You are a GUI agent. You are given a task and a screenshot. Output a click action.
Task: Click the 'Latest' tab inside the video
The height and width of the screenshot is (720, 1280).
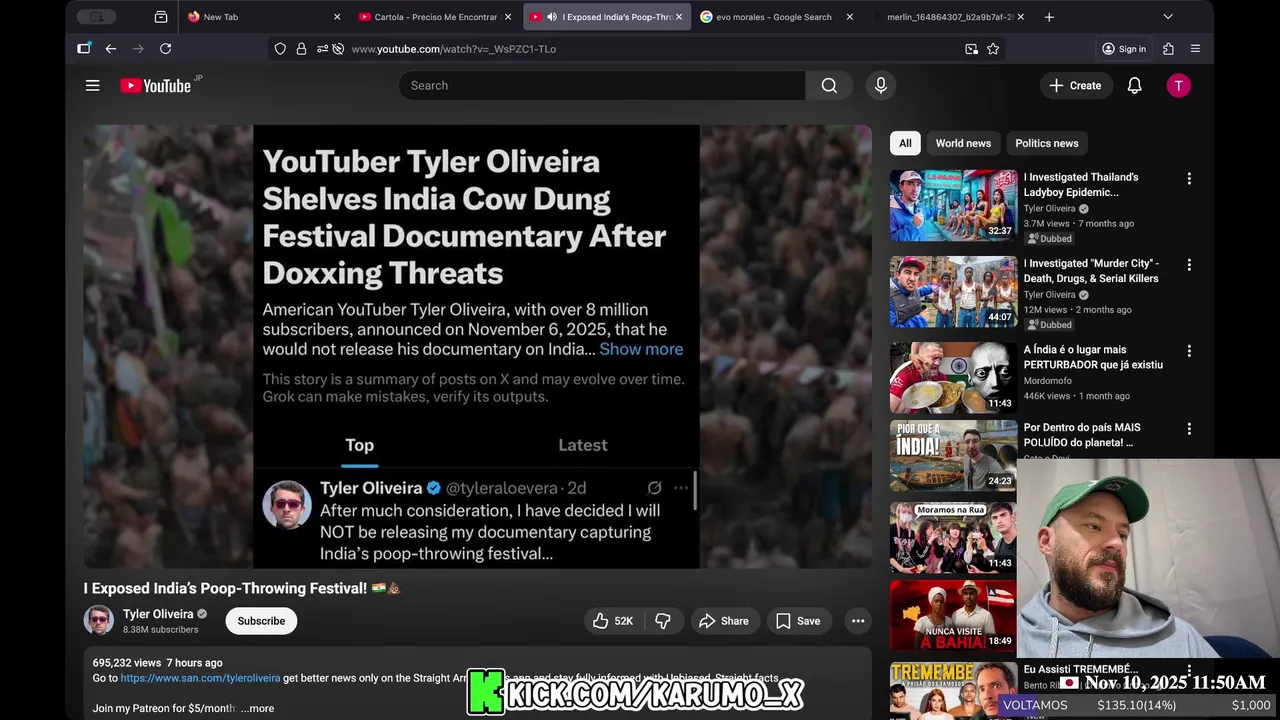[583, 445]
